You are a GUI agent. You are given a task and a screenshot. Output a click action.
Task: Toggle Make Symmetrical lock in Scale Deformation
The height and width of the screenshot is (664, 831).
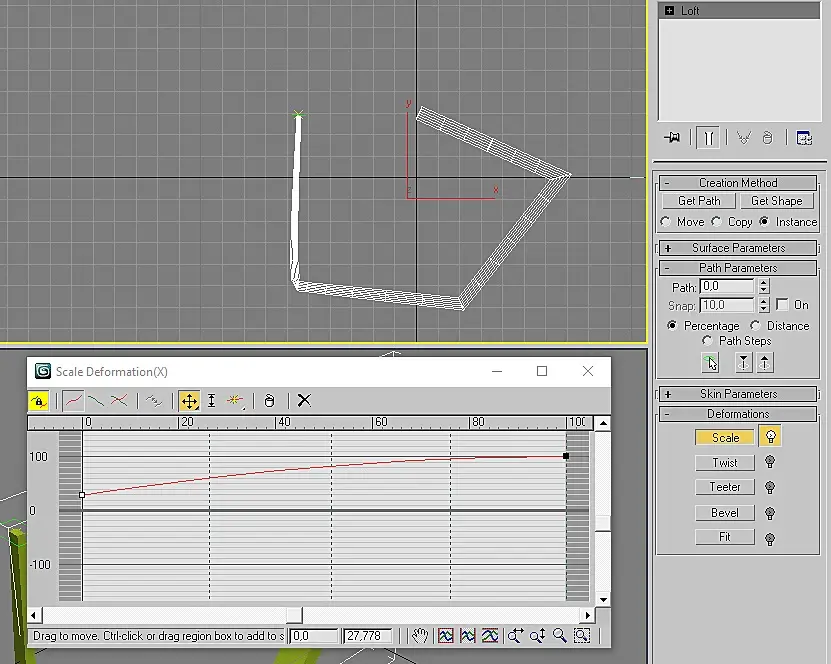coord(39,401)
